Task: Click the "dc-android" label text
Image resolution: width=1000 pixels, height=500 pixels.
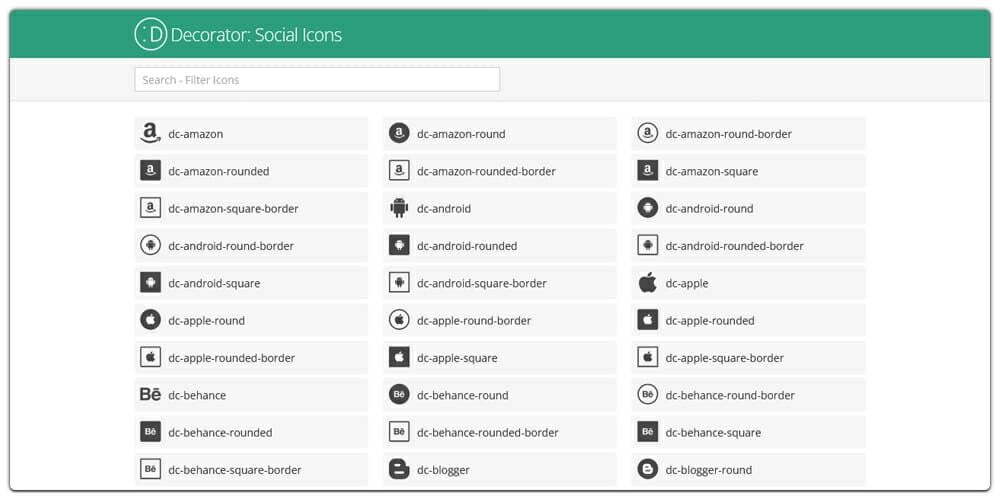Action: 444,209
